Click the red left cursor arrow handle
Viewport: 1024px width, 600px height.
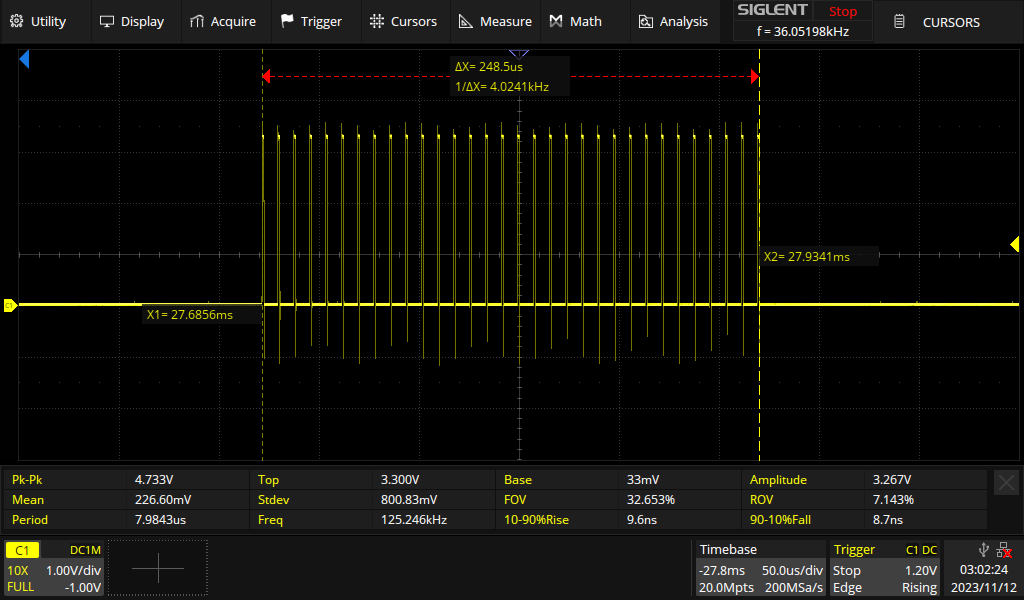point(266,77)
